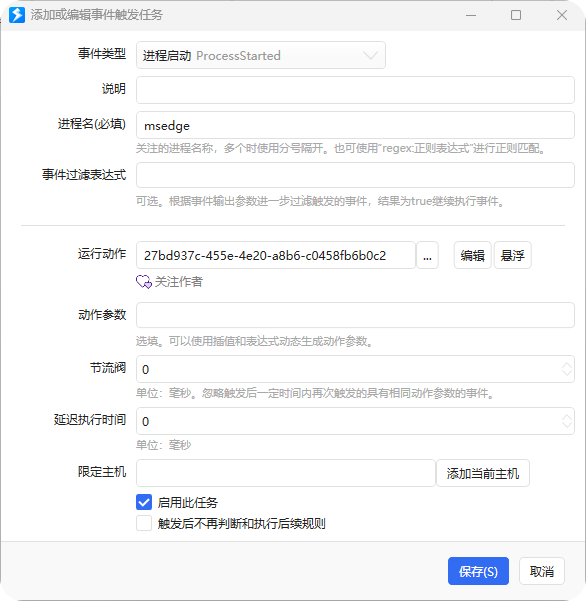Click the 进程名 field containing msedge
Image resolution: width=586 pixels, height=601 pixels.
click(x=355, y=125)
